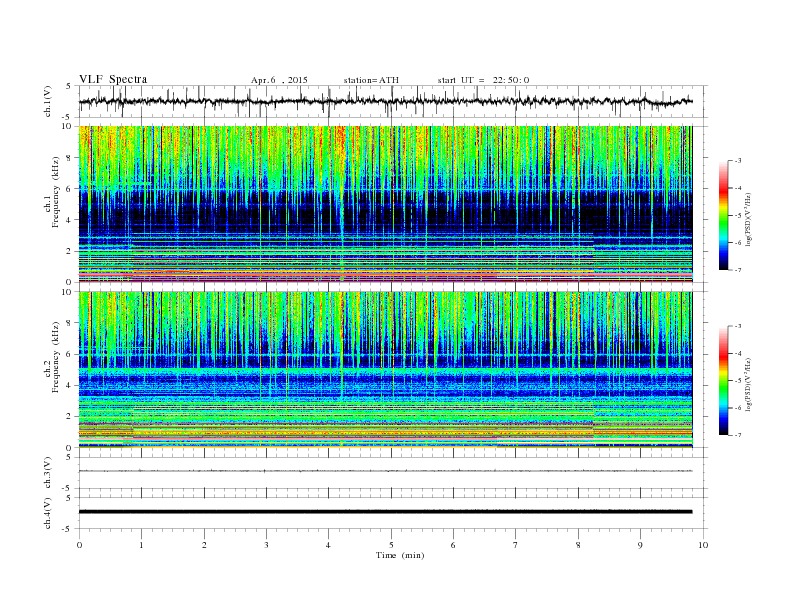The height and width of the screenshot is (612, 792).
Task: Select the "ch.4(V)" axis label
Action: click(x=47, y=513)
